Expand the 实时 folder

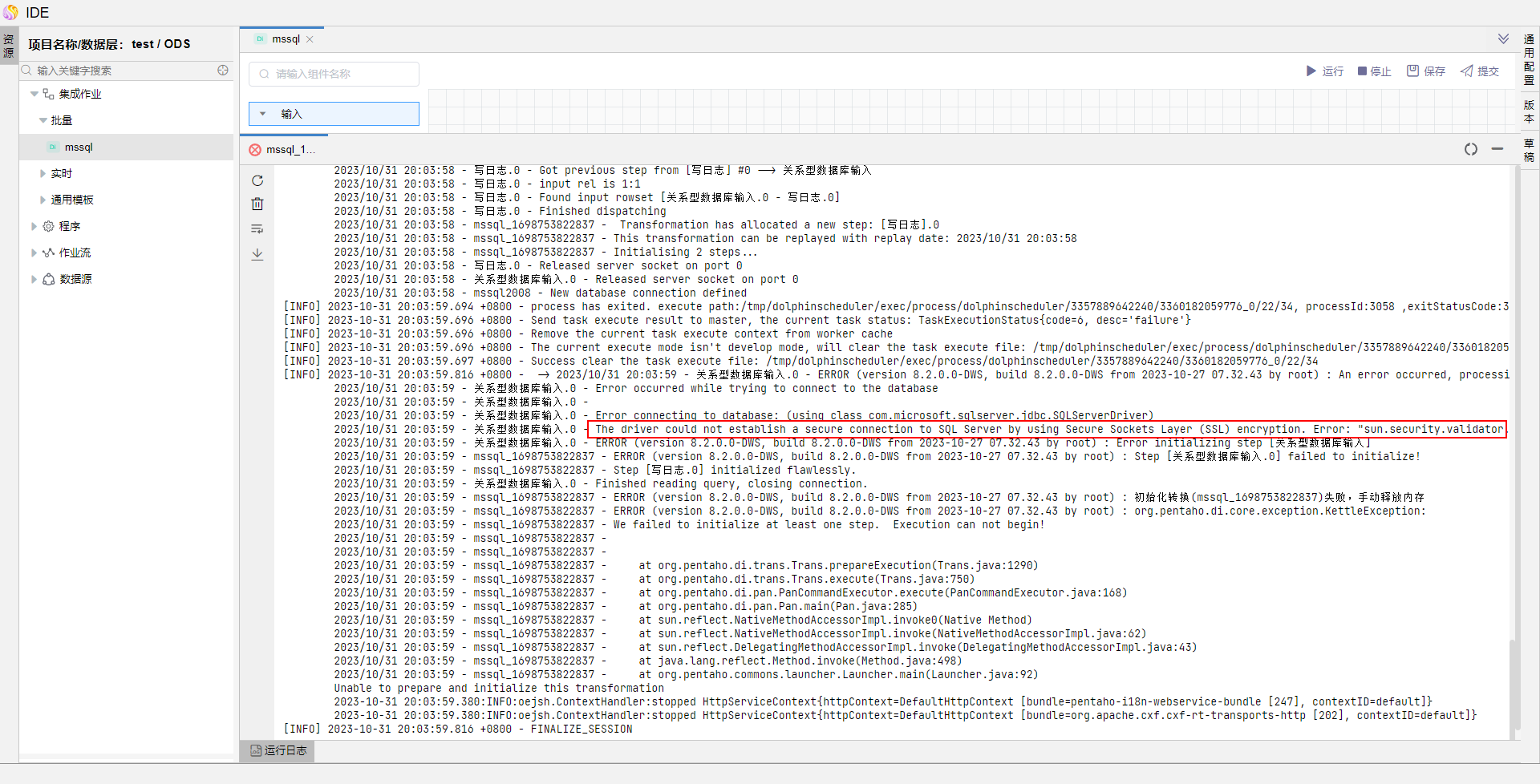point(43,173)
